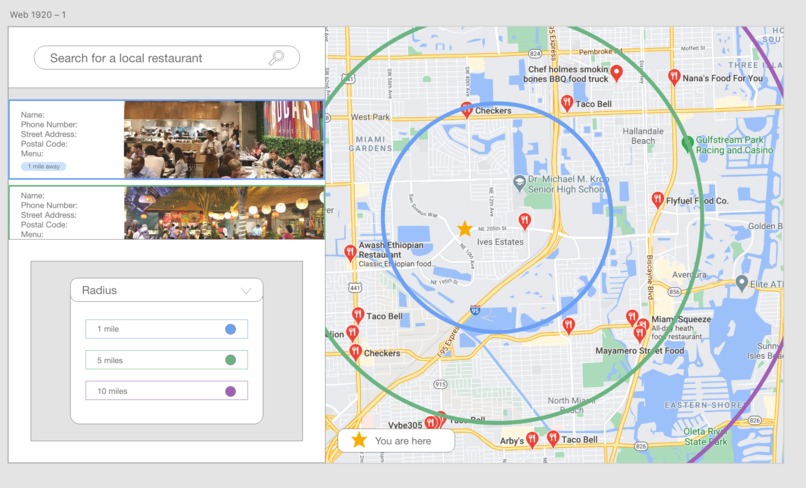
Task: Click the Gulfstream Park green pin
Action: tap(687, 143)
